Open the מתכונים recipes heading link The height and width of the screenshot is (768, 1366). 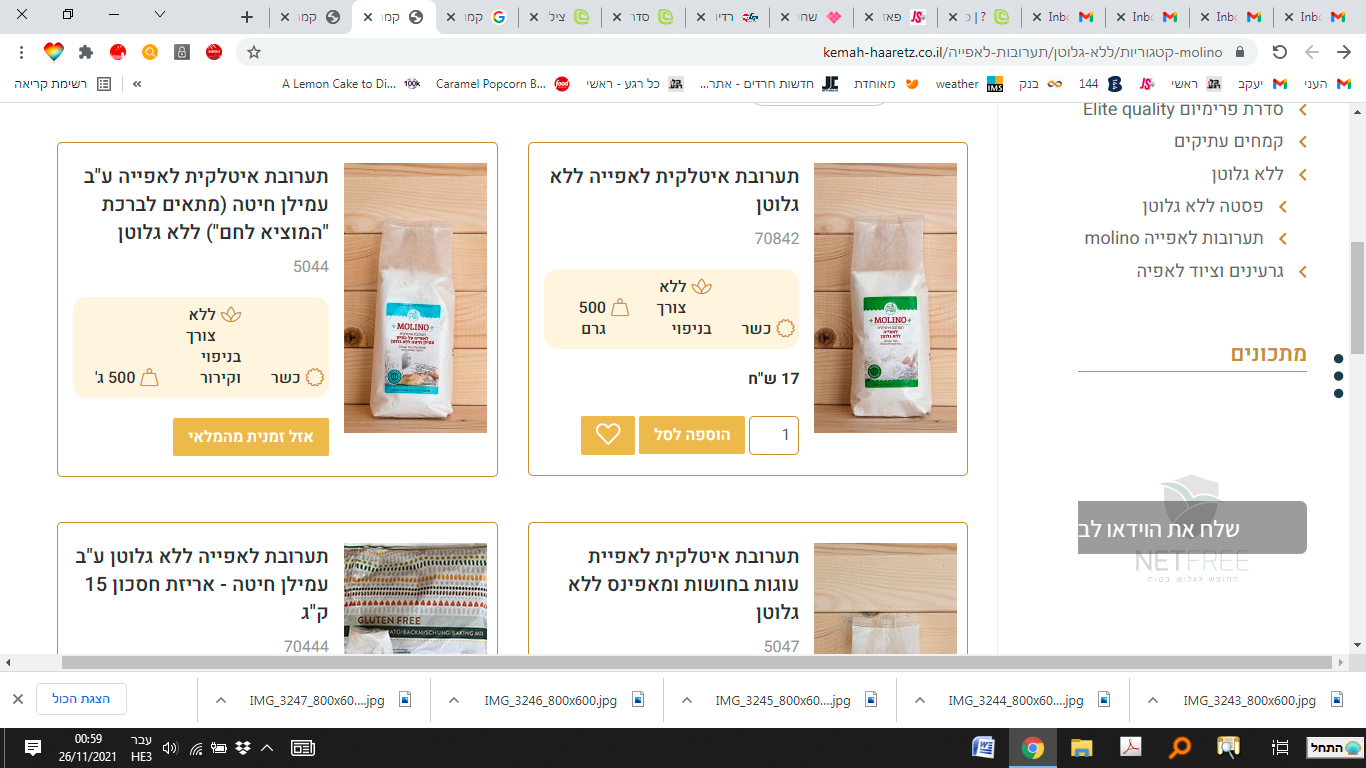(x=1269, y=353)
